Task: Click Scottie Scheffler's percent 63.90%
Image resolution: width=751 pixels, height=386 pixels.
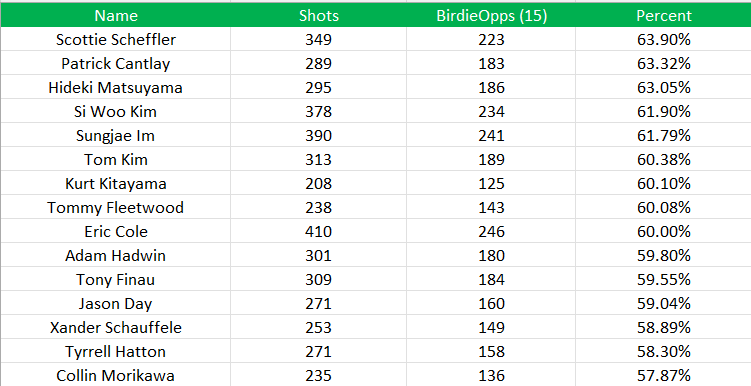Action: [x=663, y=39]
